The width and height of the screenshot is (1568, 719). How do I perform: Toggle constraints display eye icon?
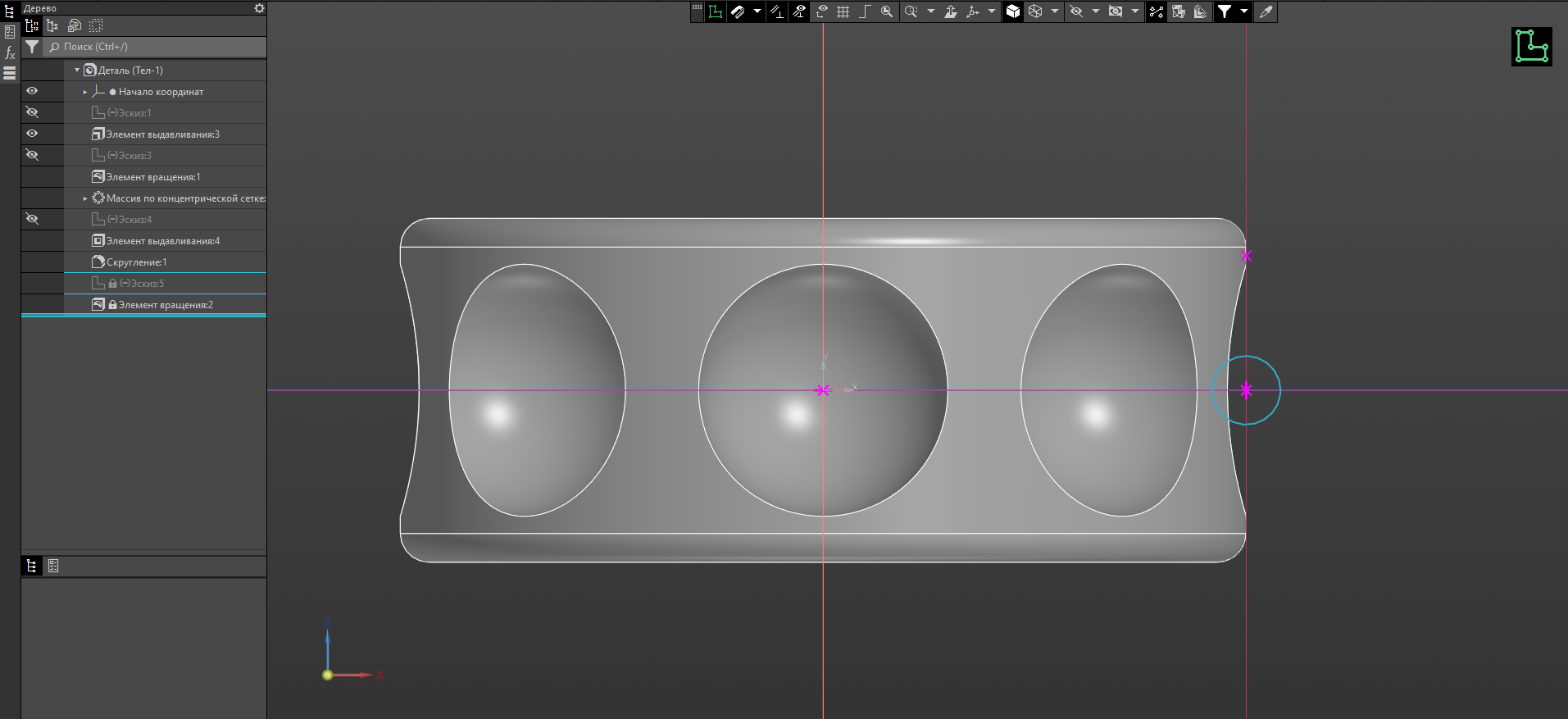pyautogui.click(x=798, y=11)
